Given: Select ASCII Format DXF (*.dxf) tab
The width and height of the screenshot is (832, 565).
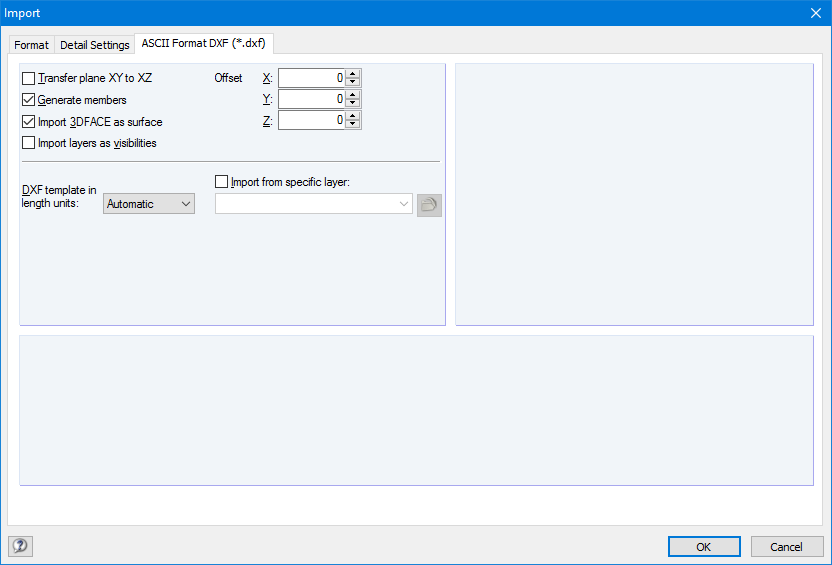Looking at the screenshot, I should coord(204,43).
